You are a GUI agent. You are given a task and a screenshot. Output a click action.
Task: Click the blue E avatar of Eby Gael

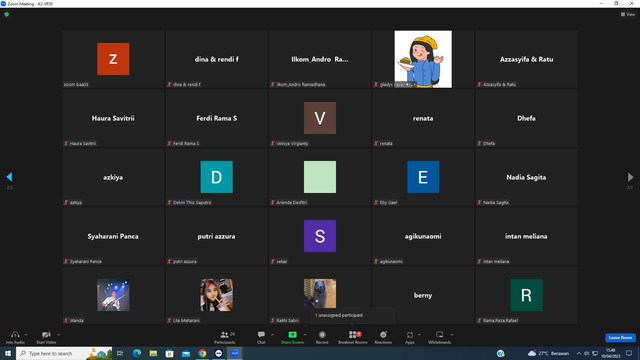[x=423, y=177]
